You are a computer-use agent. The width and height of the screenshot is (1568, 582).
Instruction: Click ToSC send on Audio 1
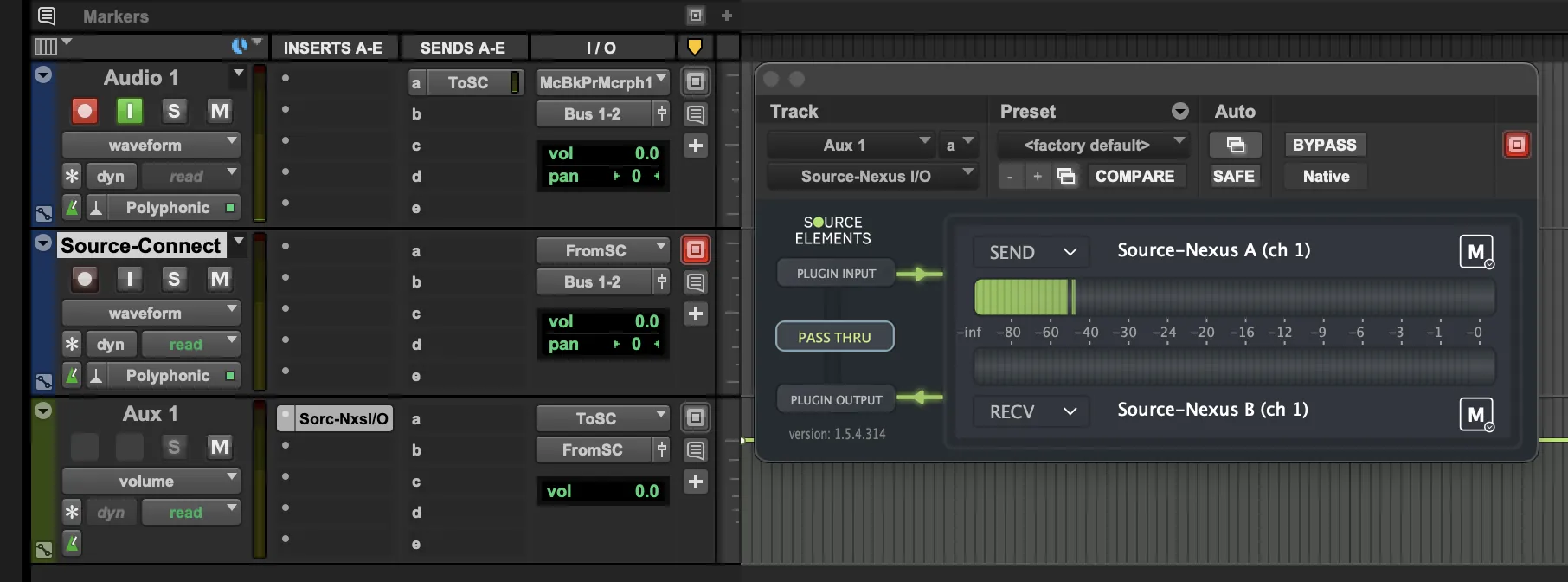(x=467, y=82)
